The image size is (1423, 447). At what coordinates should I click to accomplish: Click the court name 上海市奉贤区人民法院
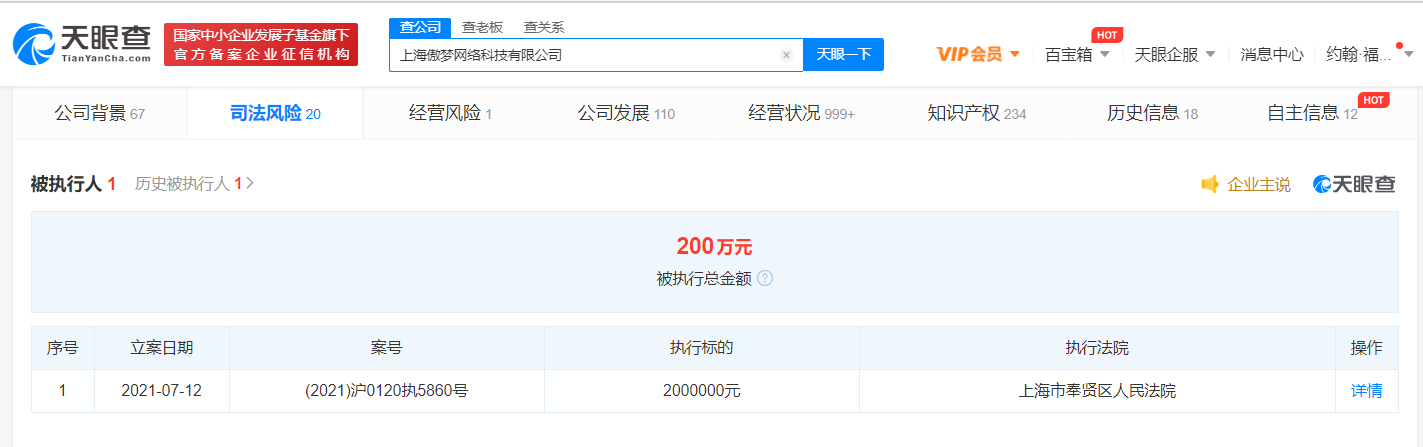point(1096,391)
